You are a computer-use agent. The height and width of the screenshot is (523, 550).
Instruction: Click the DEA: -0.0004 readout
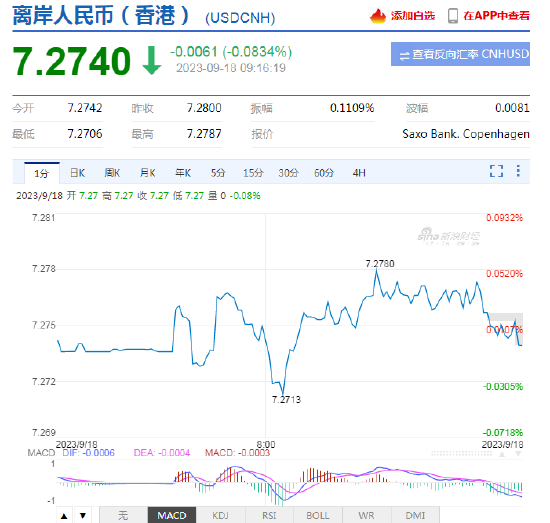[162, 453]
